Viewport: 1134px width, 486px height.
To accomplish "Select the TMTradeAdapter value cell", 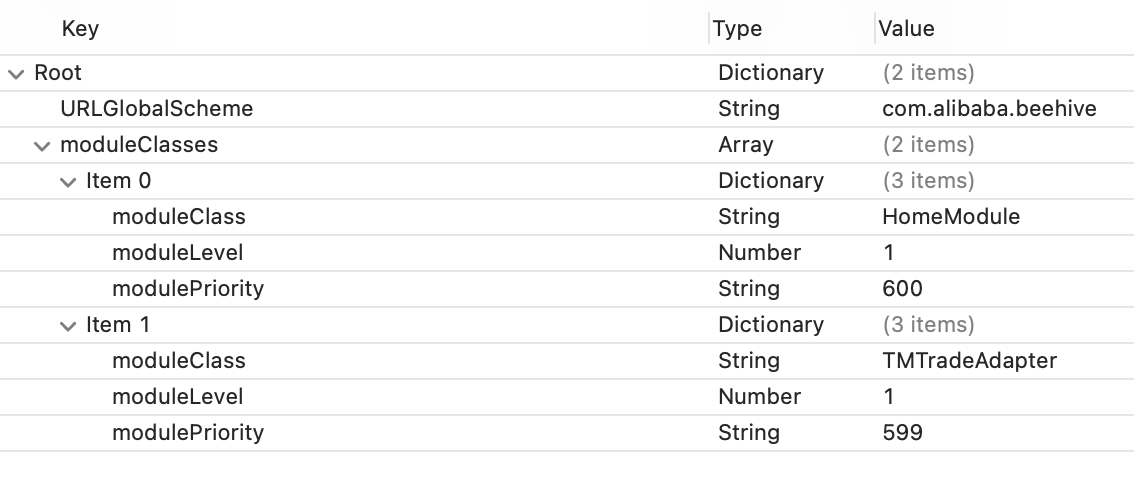I will click(x=969, y=361).
